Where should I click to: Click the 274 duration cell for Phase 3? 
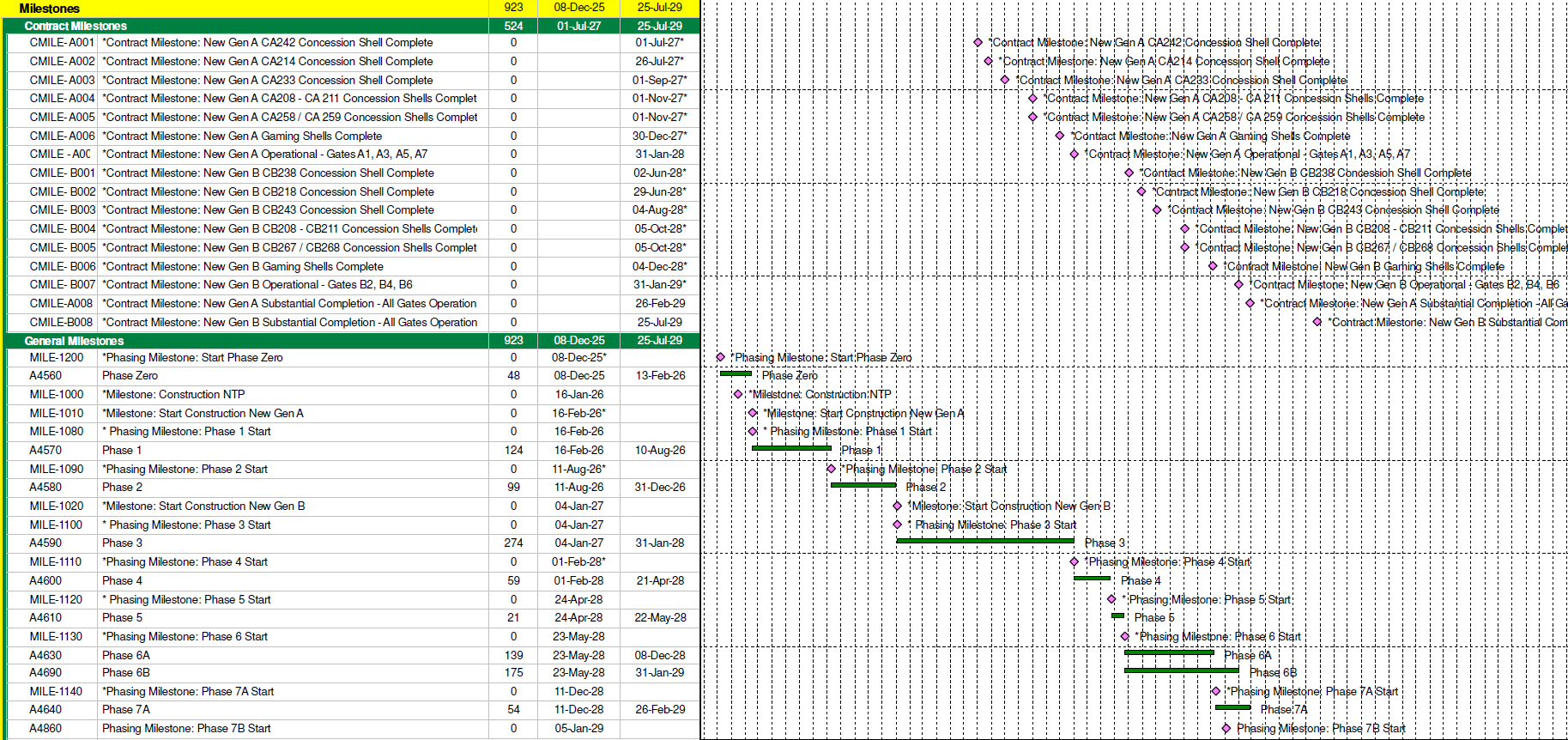click(513, 543)
